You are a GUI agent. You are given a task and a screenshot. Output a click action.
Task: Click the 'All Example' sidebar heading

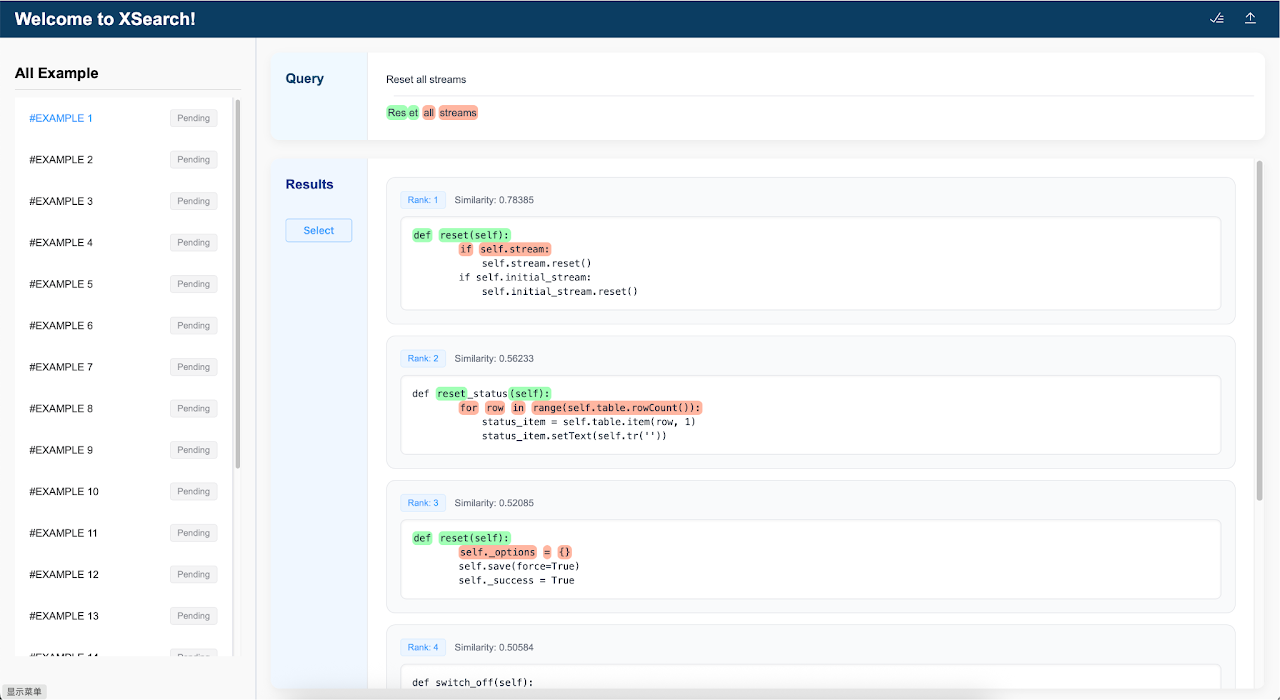point(57,73)
